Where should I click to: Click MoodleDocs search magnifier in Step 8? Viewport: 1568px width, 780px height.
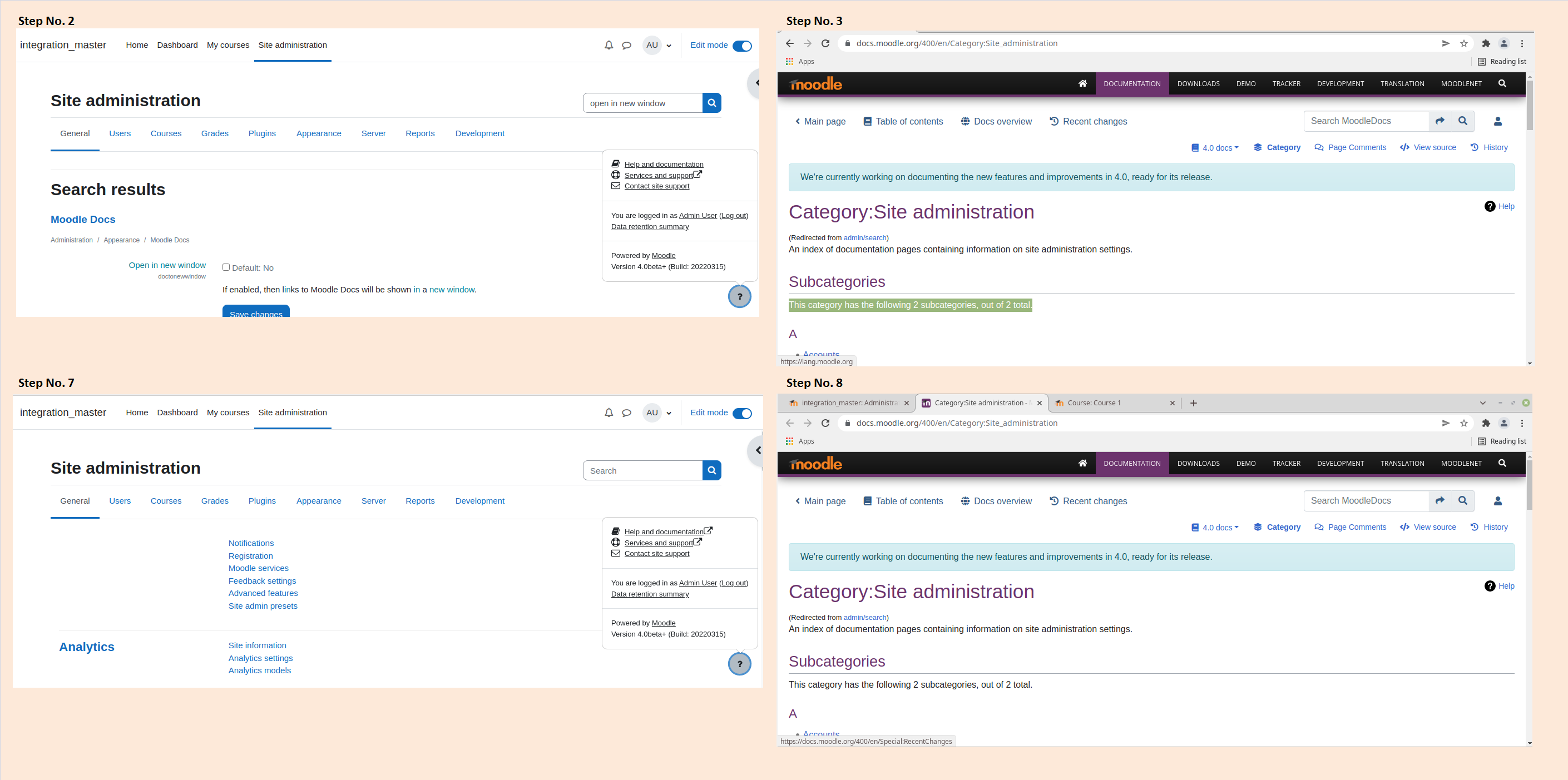click(x=1463, y=501)
